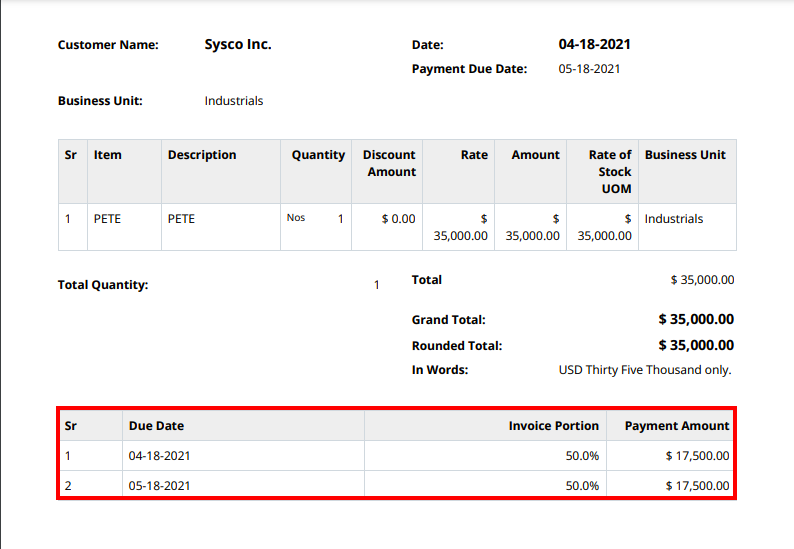Select the bold invoice date beside Date label

coord(594,45)
